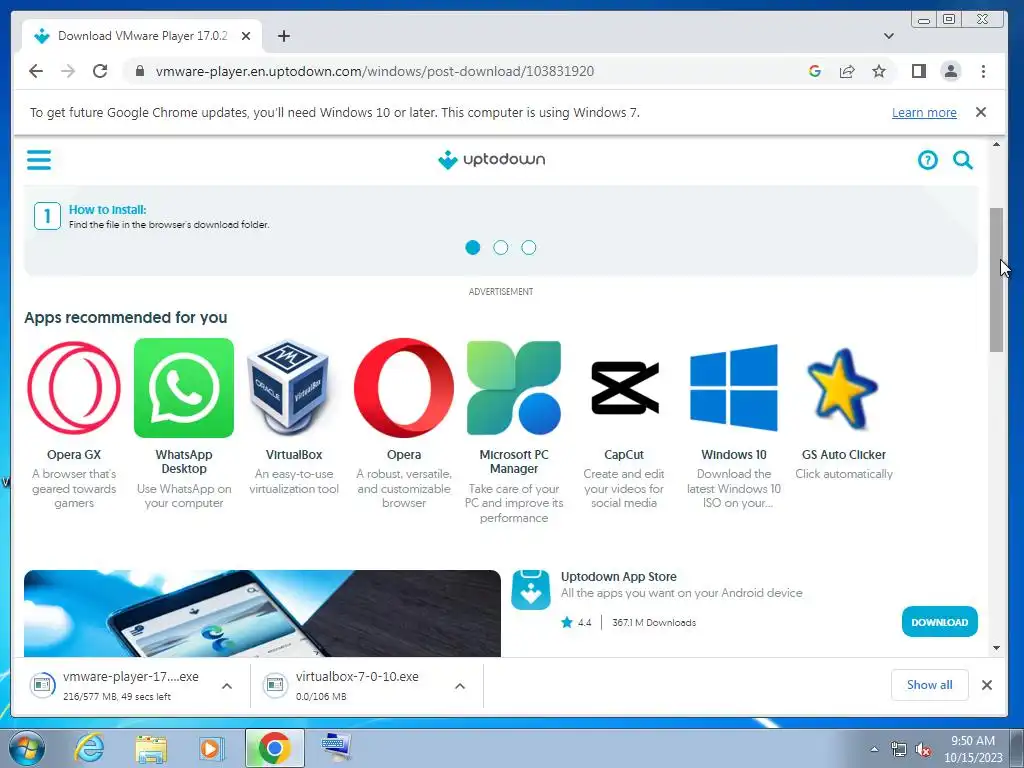Open the Chrome profile avatar
The image size is (1024, 768).
point(951,71)
